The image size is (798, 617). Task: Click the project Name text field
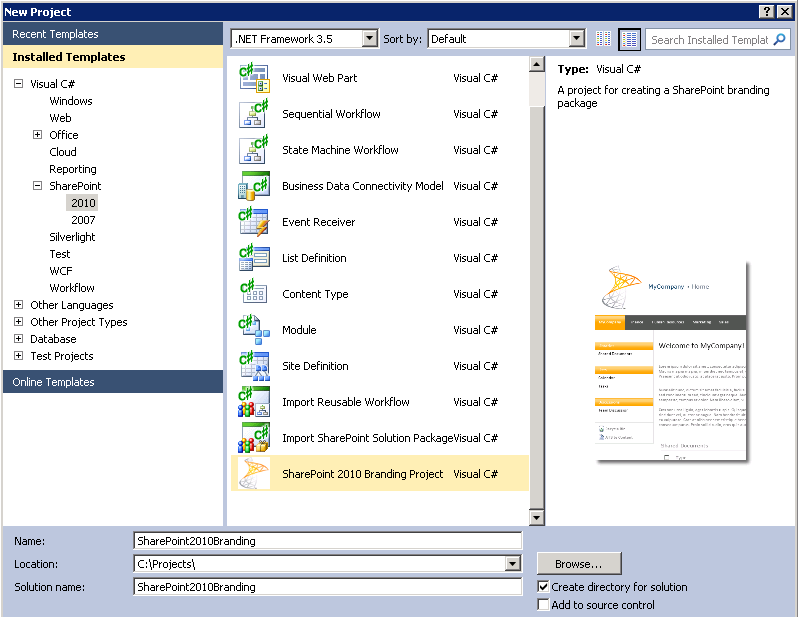click(327, 541)
